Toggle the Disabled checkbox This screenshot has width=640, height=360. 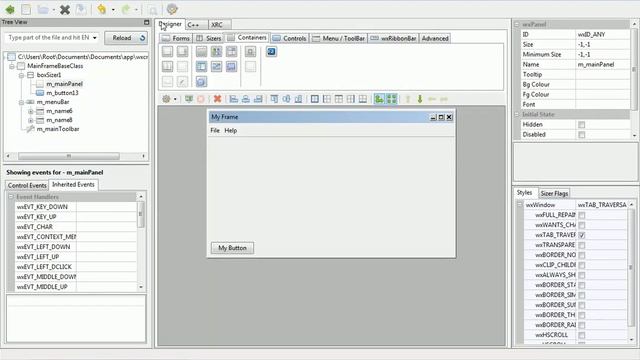[x=582, y=134]
